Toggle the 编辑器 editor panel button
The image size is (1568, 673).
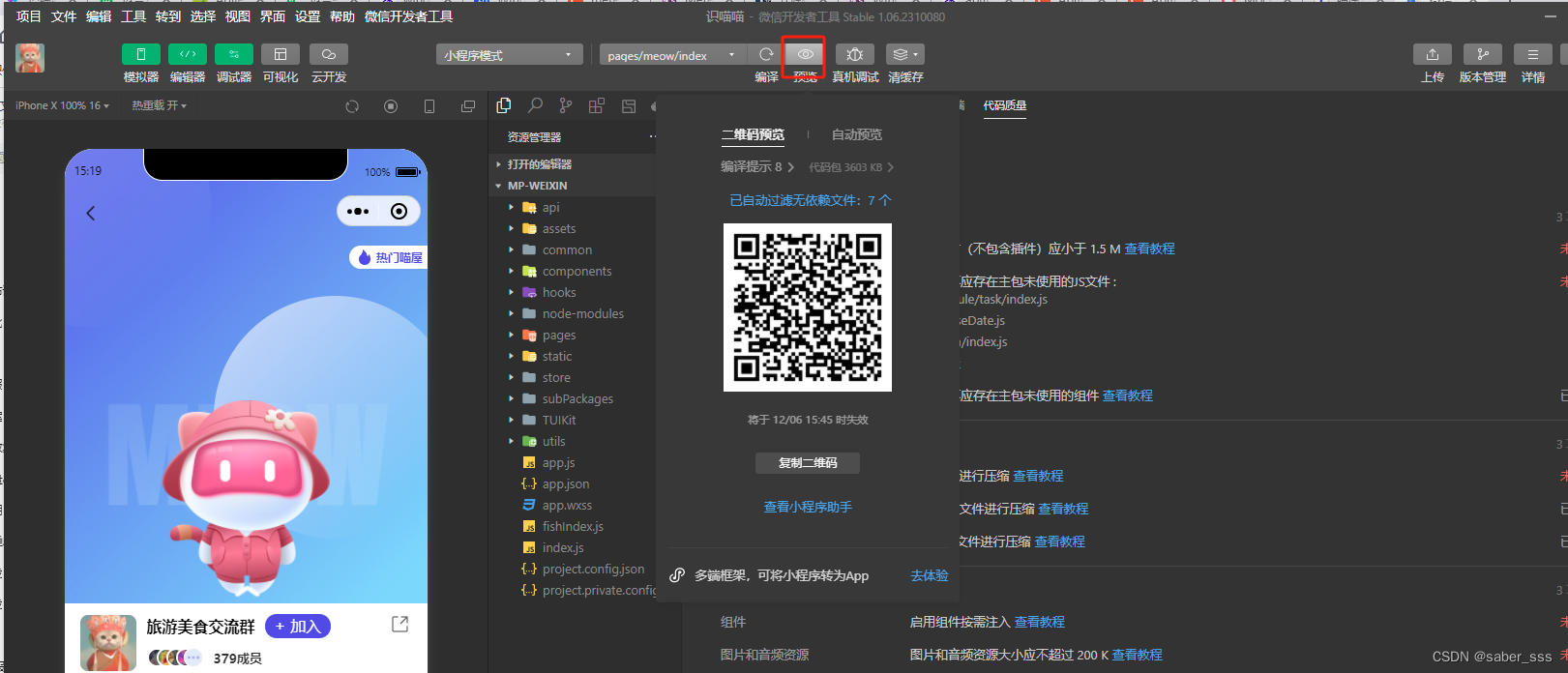tap(188, 54)
